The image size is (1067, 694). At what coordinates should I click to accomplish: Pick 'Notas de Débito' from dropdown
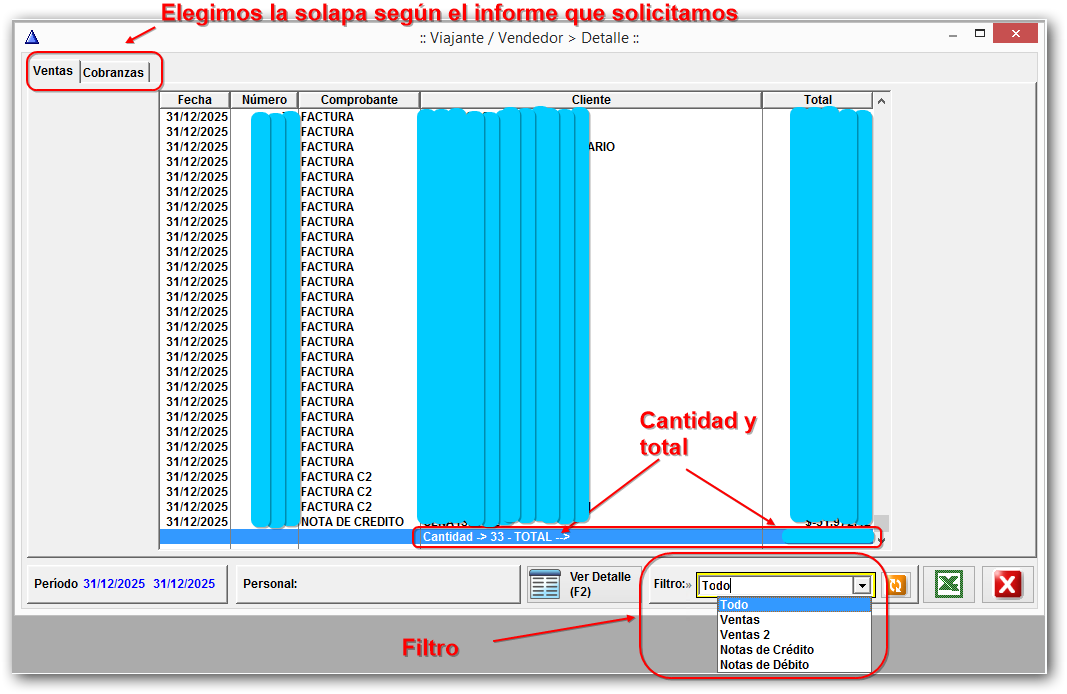(764, 665)
